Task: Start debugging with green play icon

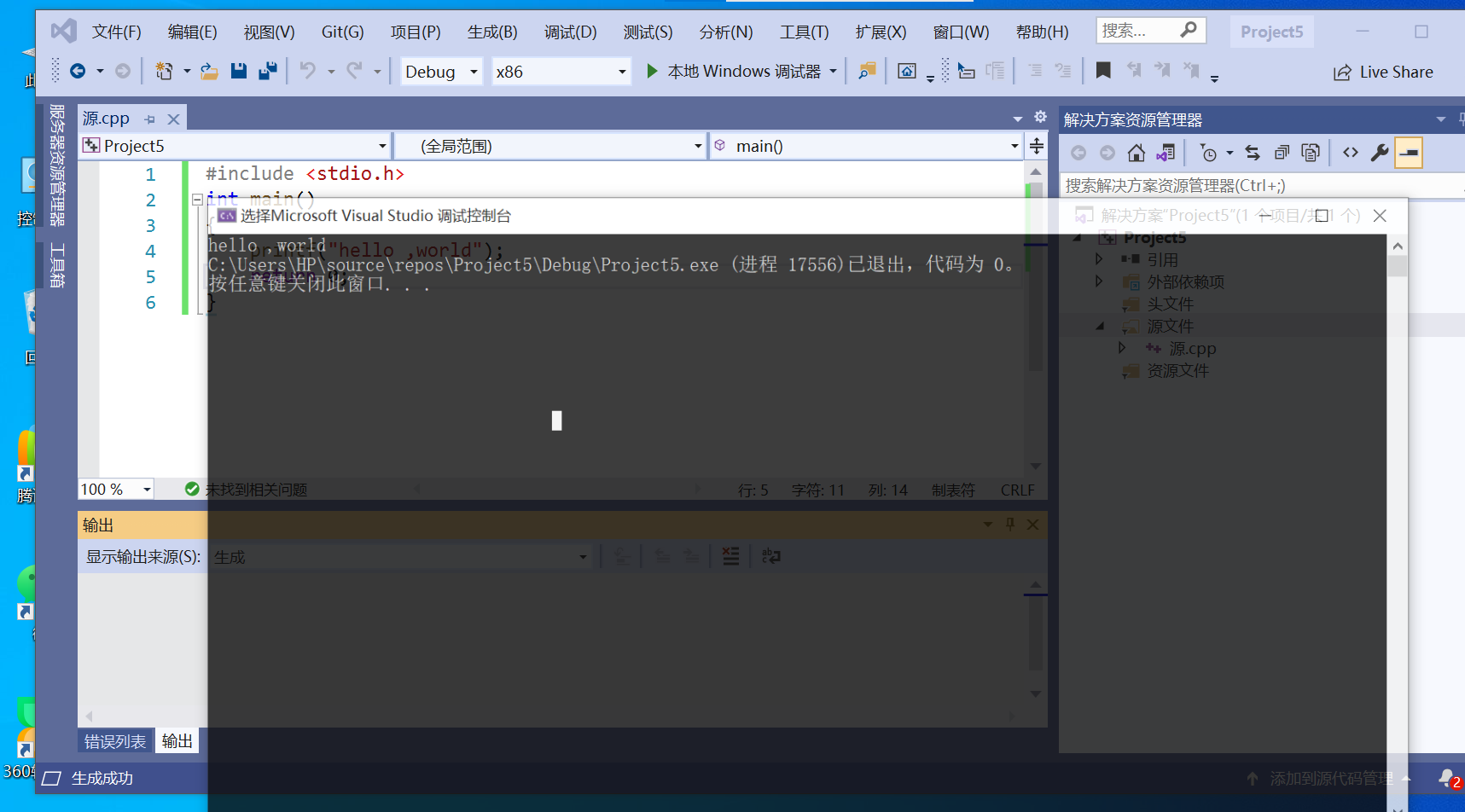Action: (652, 72)
